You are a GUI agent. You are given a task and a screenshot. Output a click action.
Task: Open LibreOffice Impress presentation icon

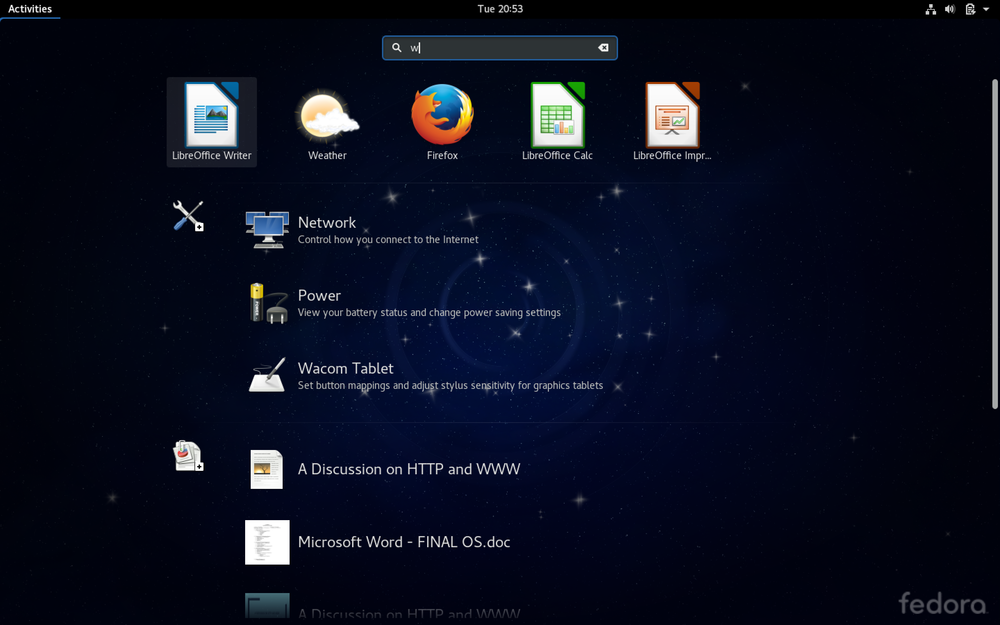click(672, 121)
